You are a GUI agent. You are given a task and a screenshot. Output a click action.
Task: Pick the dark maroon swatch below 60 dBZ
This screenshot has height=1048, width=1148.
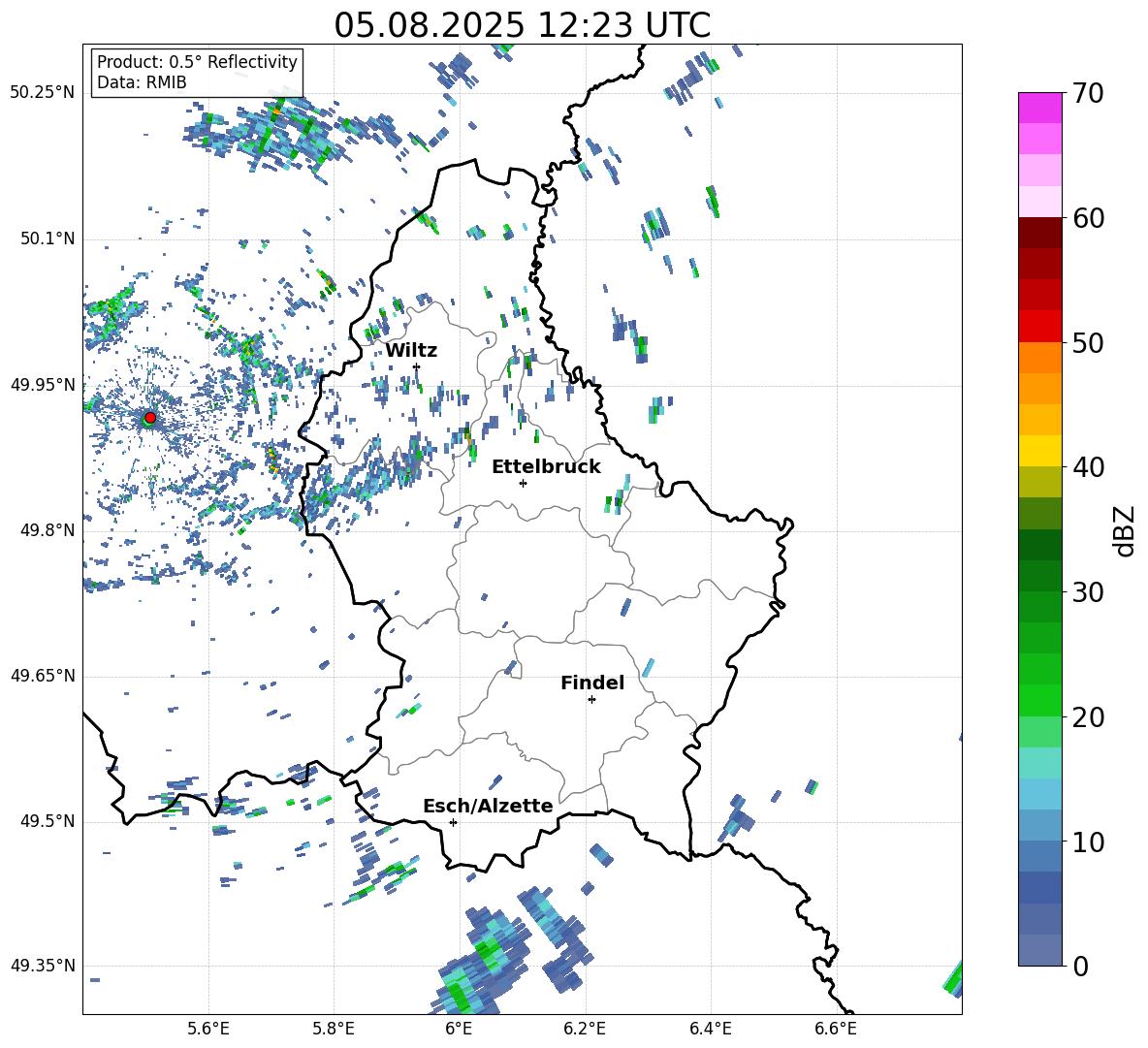coord(1039,233)
